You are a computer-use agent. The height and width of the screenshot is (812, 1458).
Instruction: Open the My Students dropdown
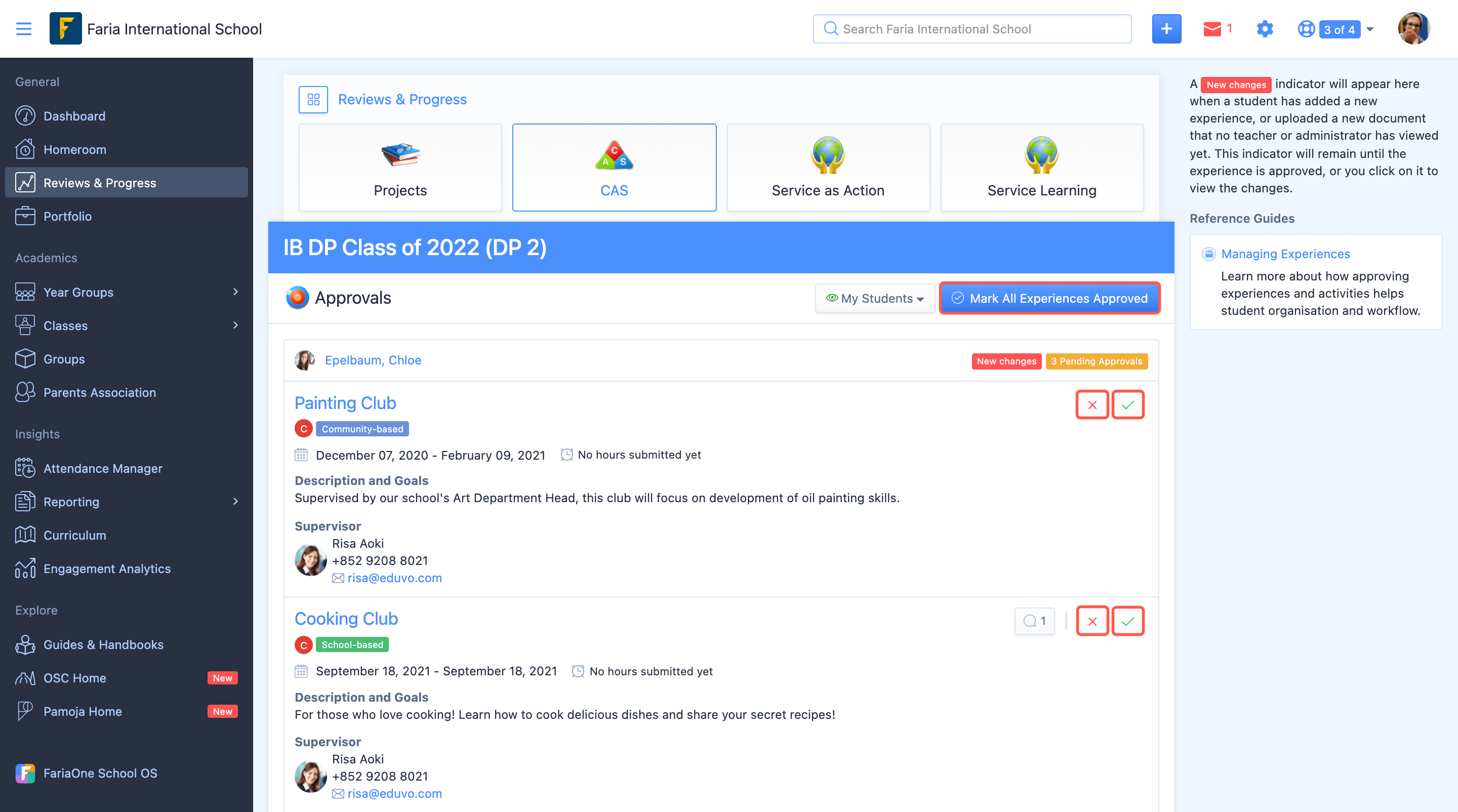(x=874, y=298)
